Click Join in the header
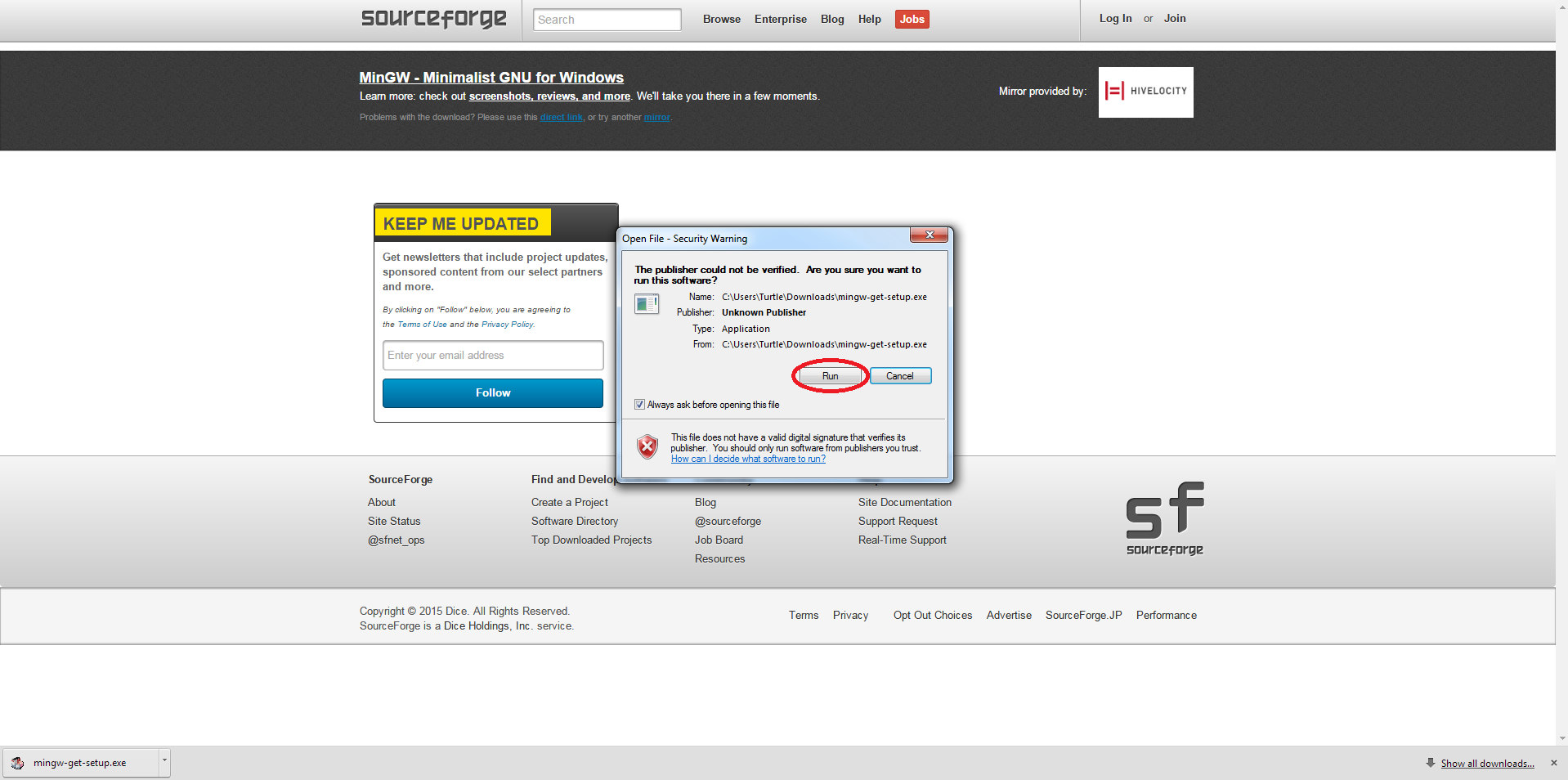Screen dimensions: 1568x780 [x=1175, y=18]
